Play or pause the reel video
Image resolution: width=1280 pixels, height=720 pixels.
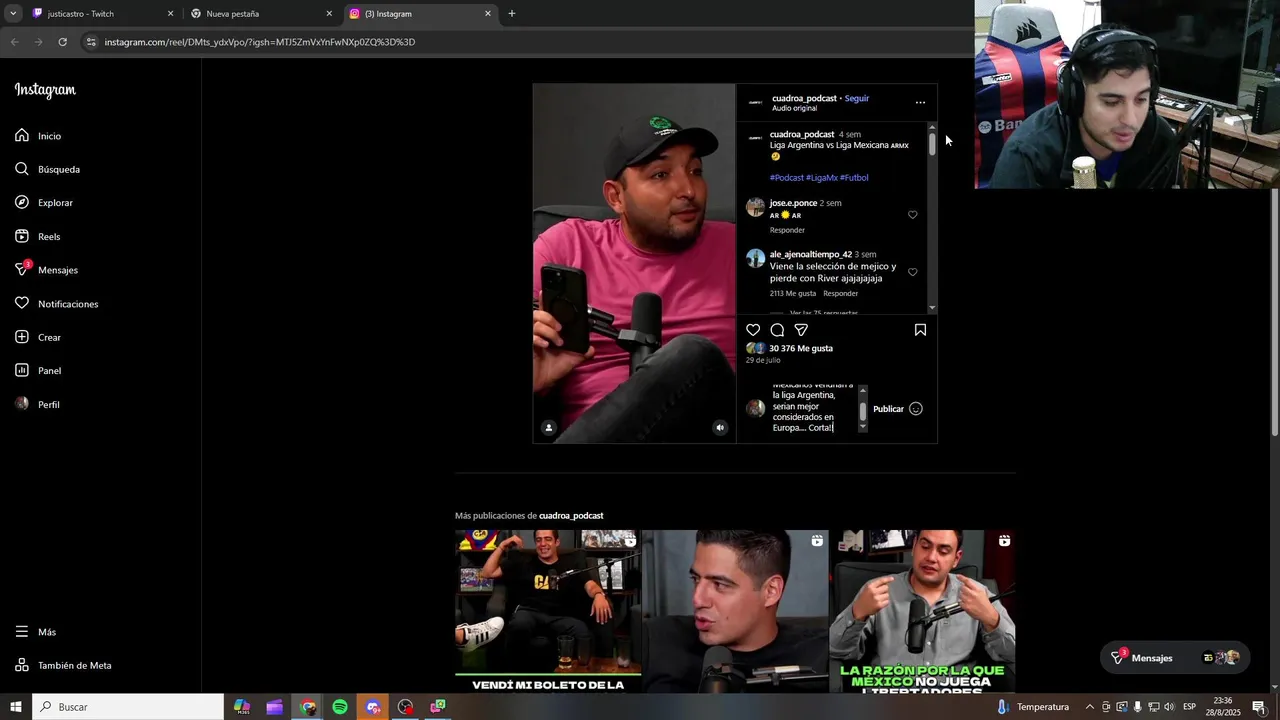(634, 263)
